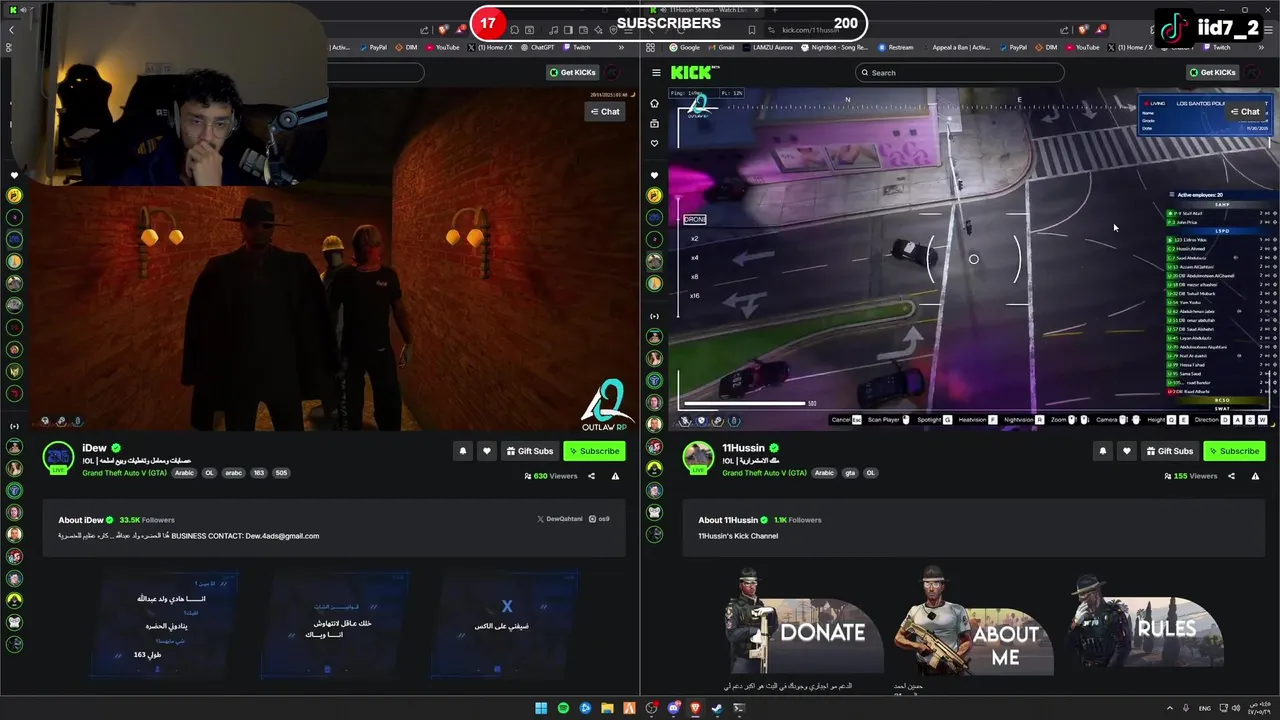Follow 11Hussin with heart button

pyautogui.click(x=1127, y=451)
